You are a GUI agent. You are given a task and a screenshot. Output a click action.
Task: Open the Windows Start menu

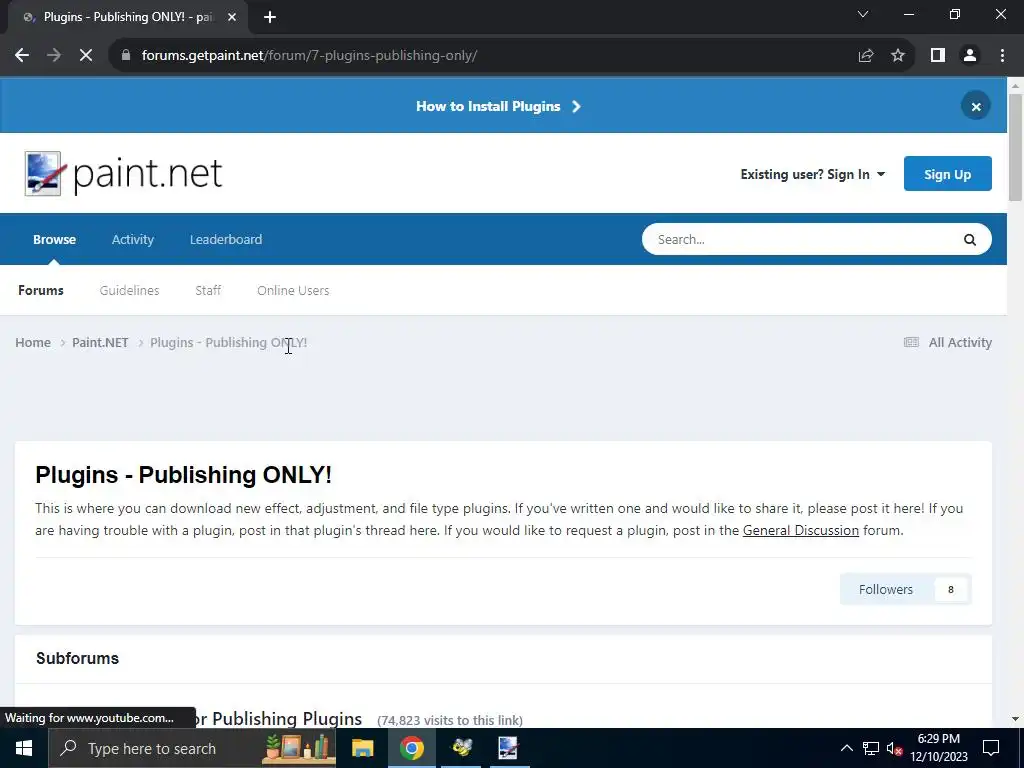point(24,748)
